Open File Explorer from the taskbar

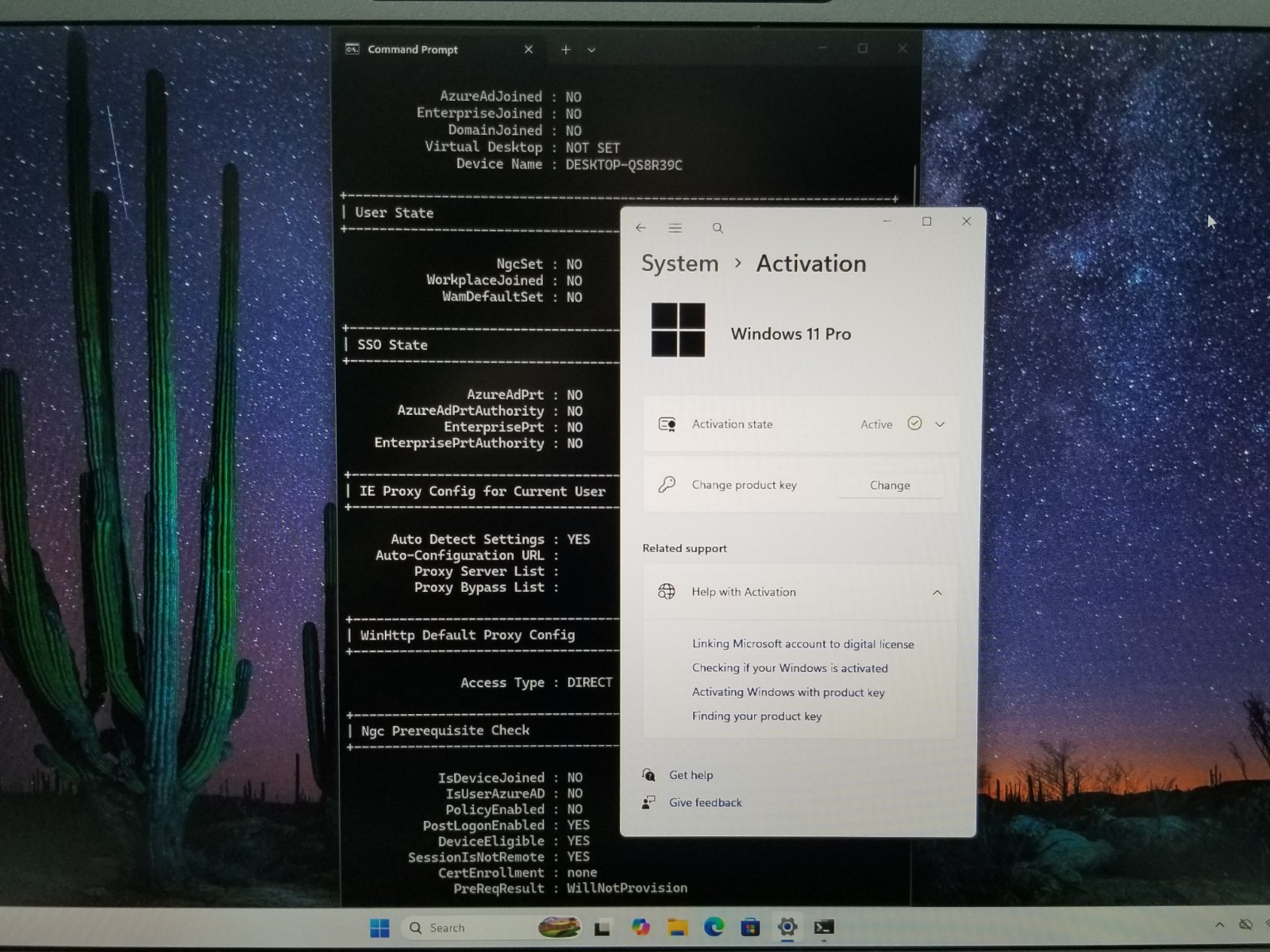click(x=677, y=927)
